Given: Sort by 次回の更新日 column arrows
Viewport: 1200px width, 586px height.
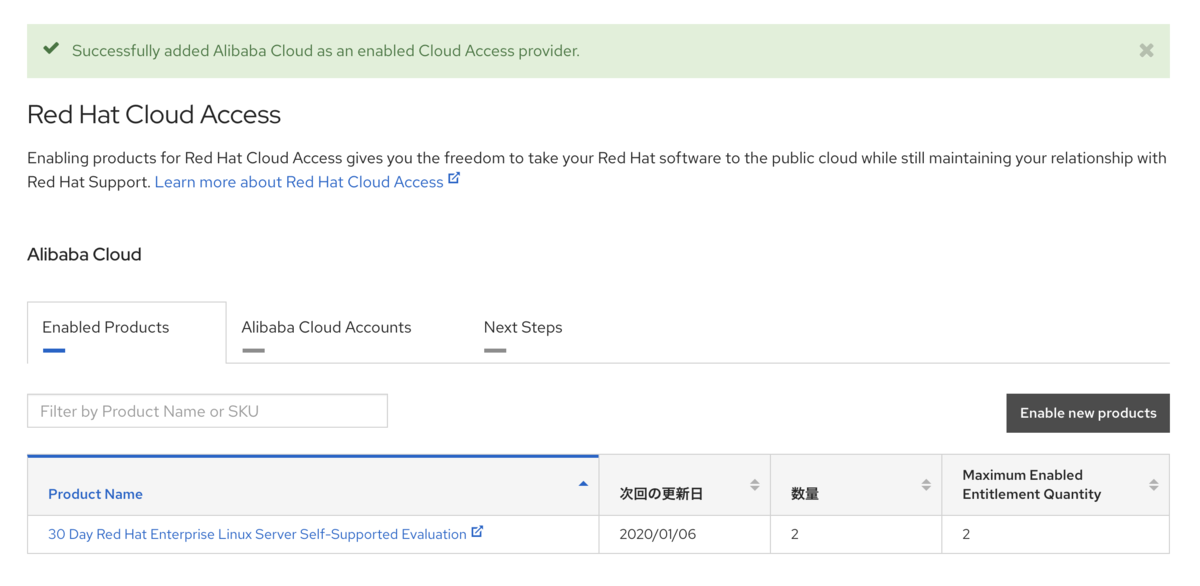Looking at the screenshot, I should [x=755, y=485].
